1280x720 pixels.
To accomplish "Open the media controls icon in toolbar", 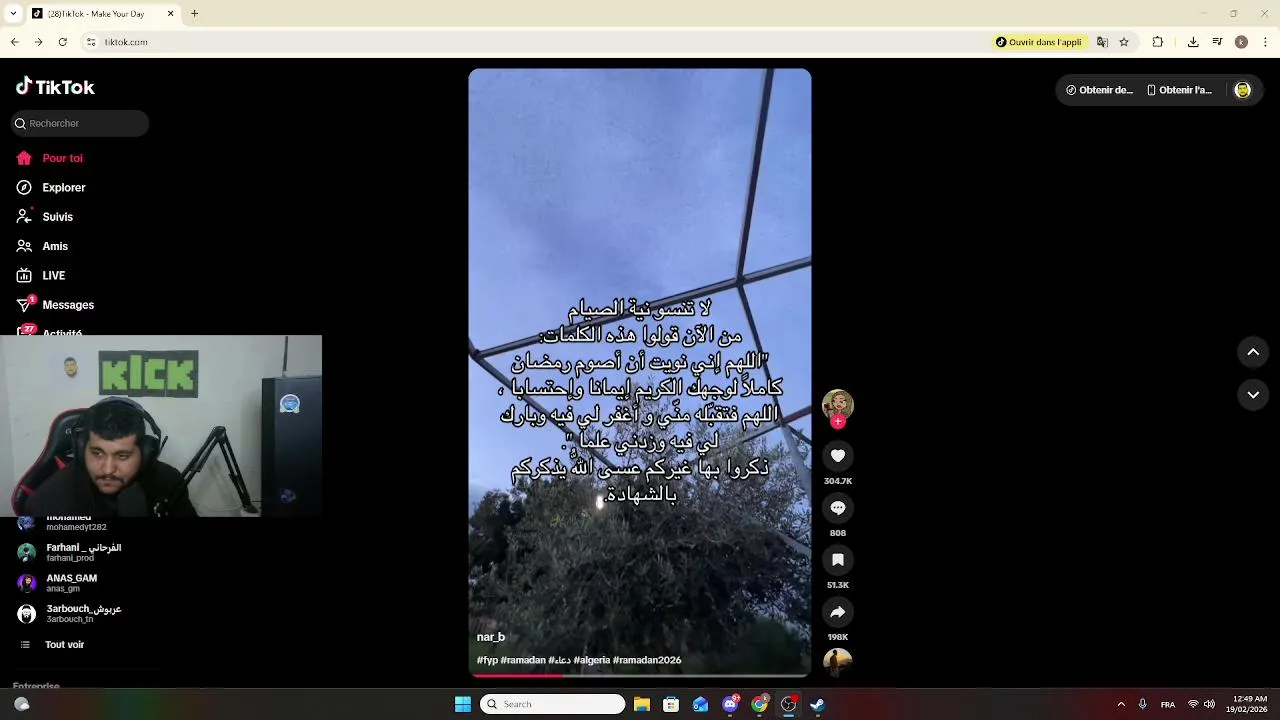I will 1217,42.
